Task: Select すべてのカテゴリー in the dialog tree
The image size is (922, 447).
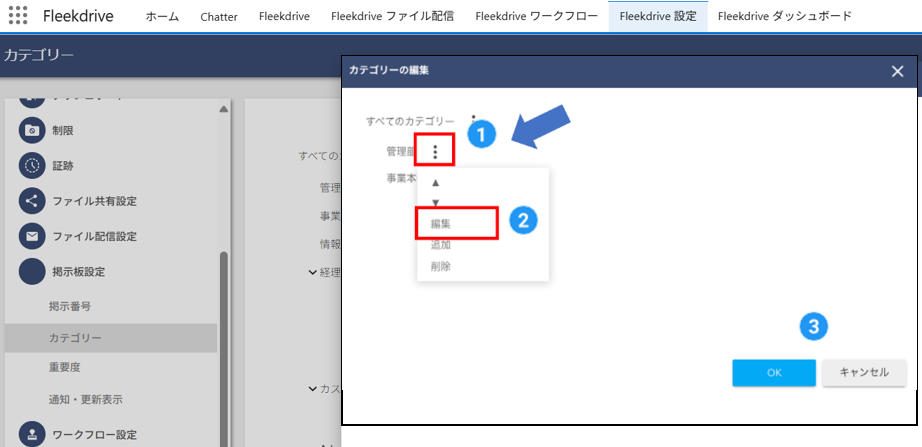Action: tap(410, 121)
